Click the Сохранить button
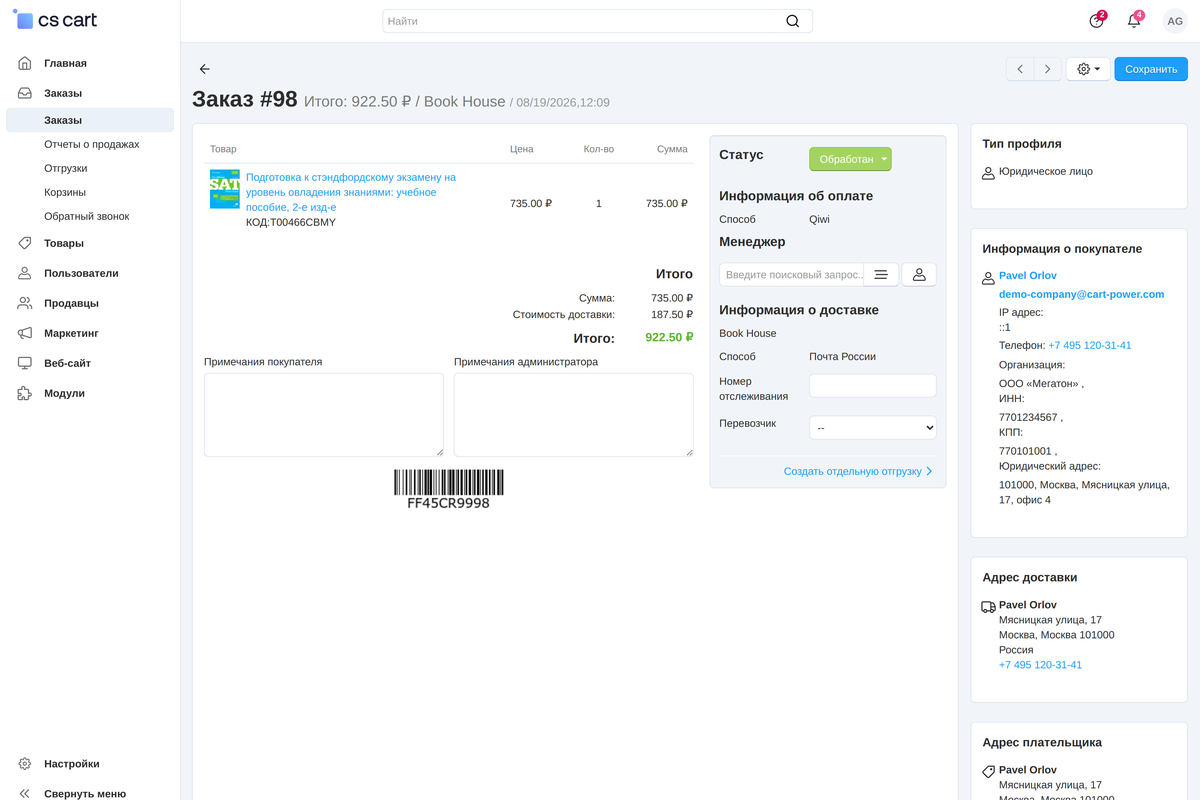The image size is (1200, 800). (x=1151, y=69)
